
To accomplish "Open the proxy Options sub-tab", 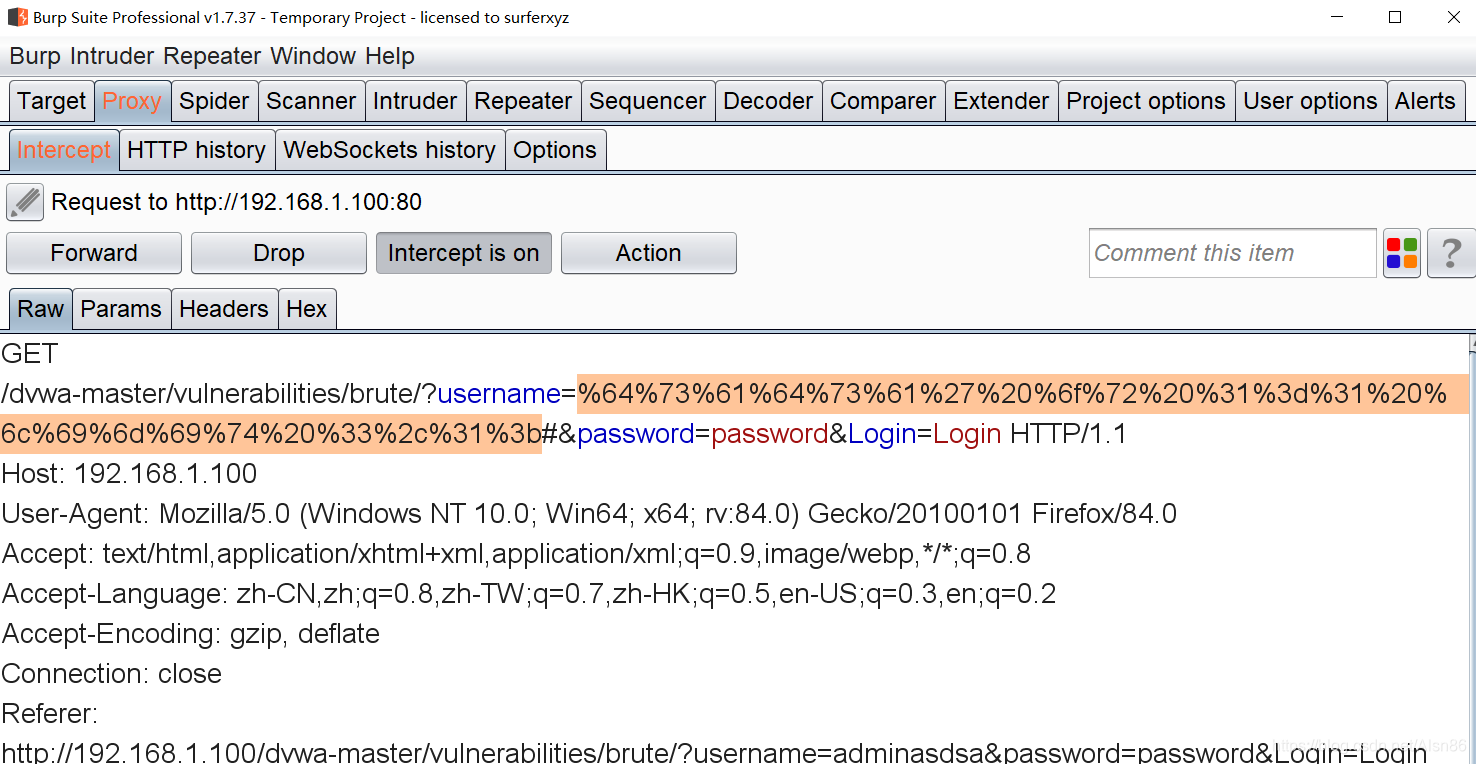I will pyautogui.click(x=555, y=150).
